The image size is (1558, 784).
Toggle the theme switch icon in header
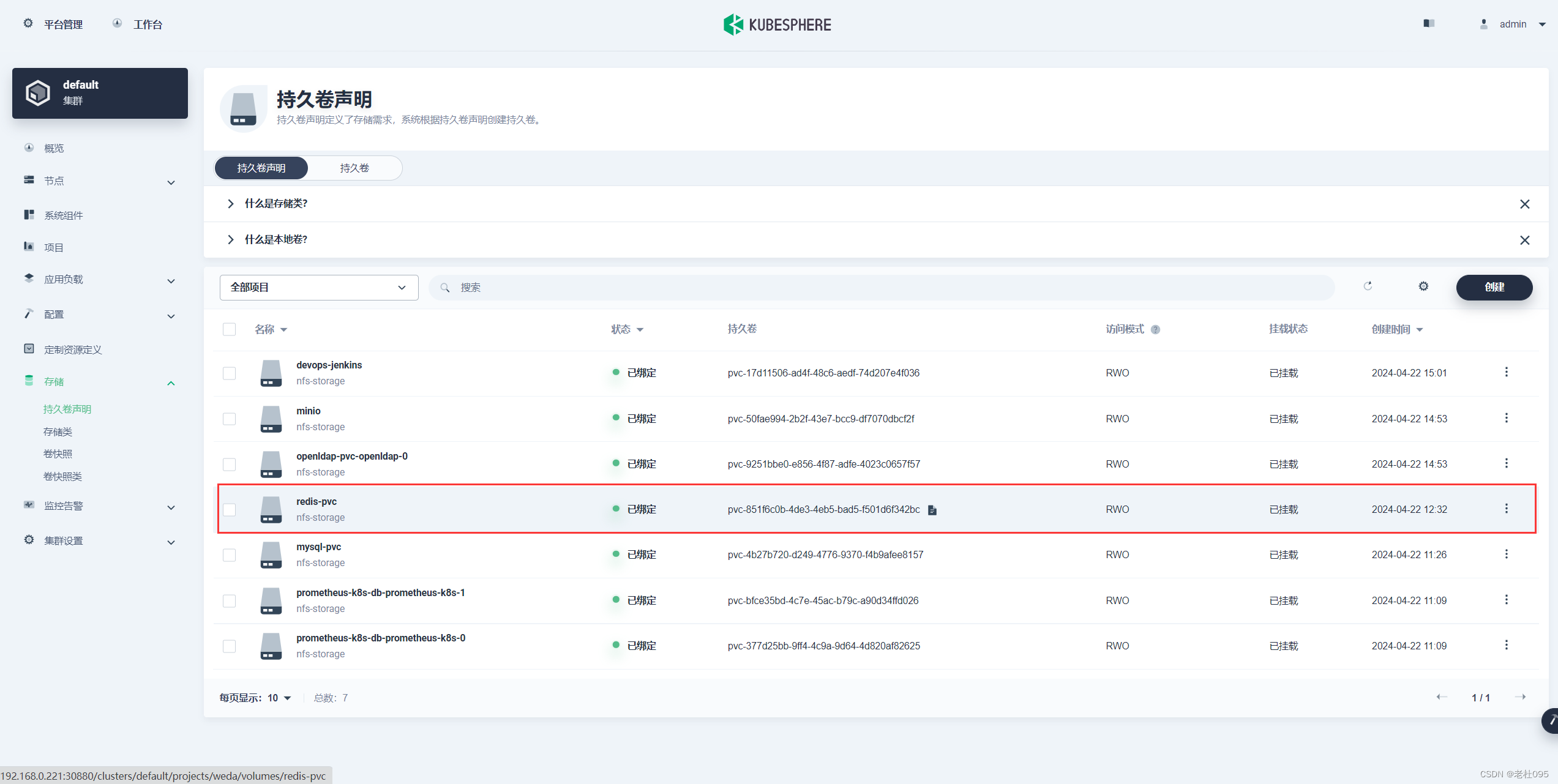(x=1429, y=23)
